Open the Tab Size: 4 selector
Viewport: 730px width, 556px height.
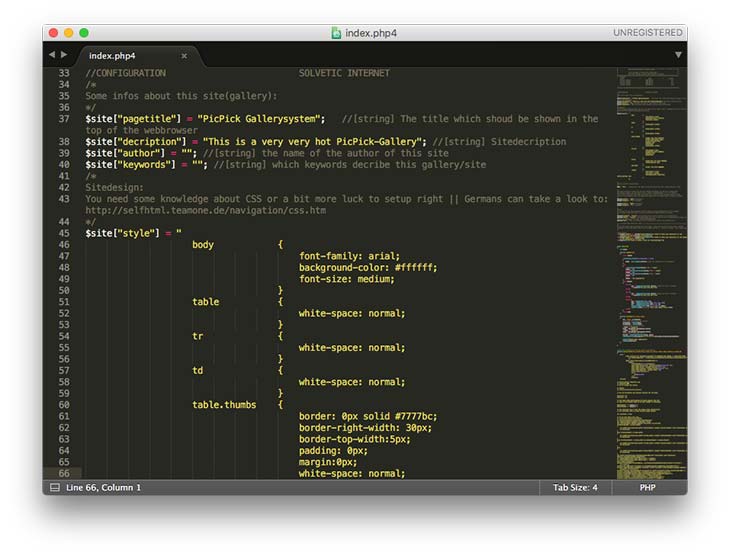tap(575, 488)
